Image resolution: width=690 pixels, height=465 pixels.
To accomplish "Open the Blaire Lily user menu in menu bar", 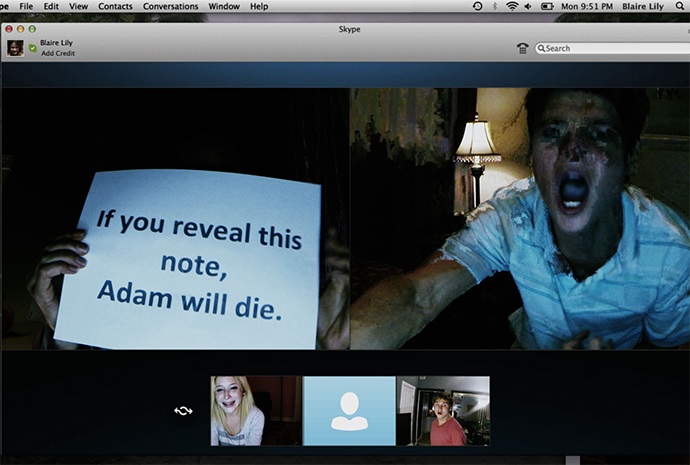I will tap(643, 6).
